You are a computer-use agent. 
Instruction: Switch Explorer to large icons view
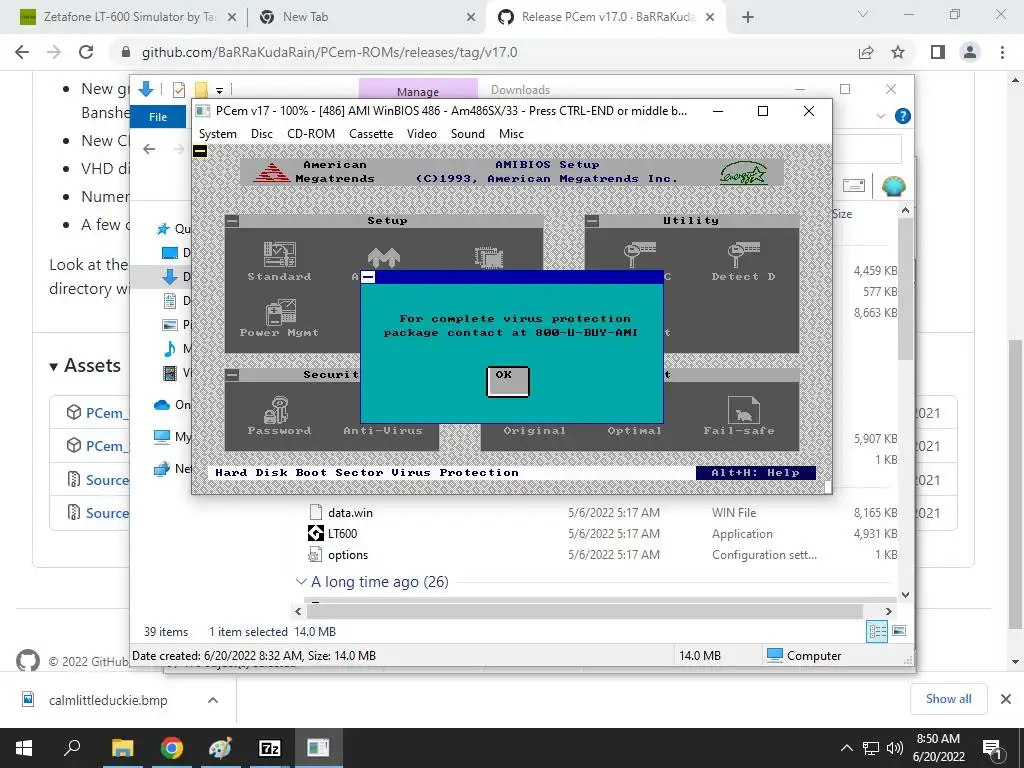[899, 631]
